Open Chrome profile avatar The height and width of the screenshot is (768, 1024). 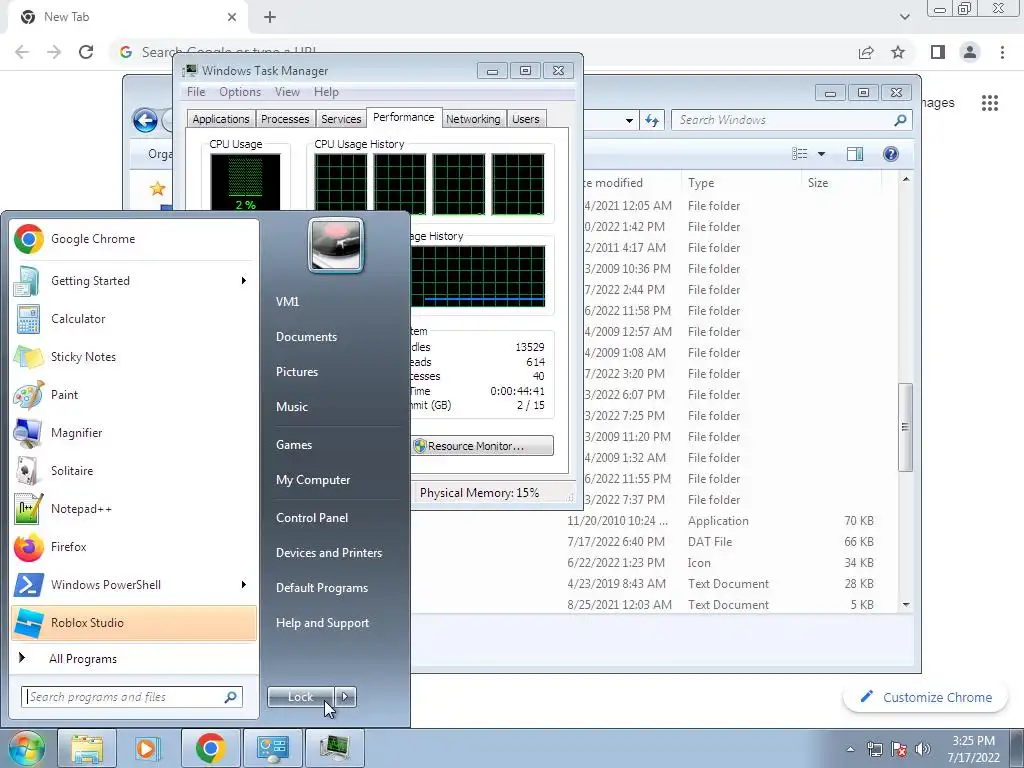click(970, 52)
